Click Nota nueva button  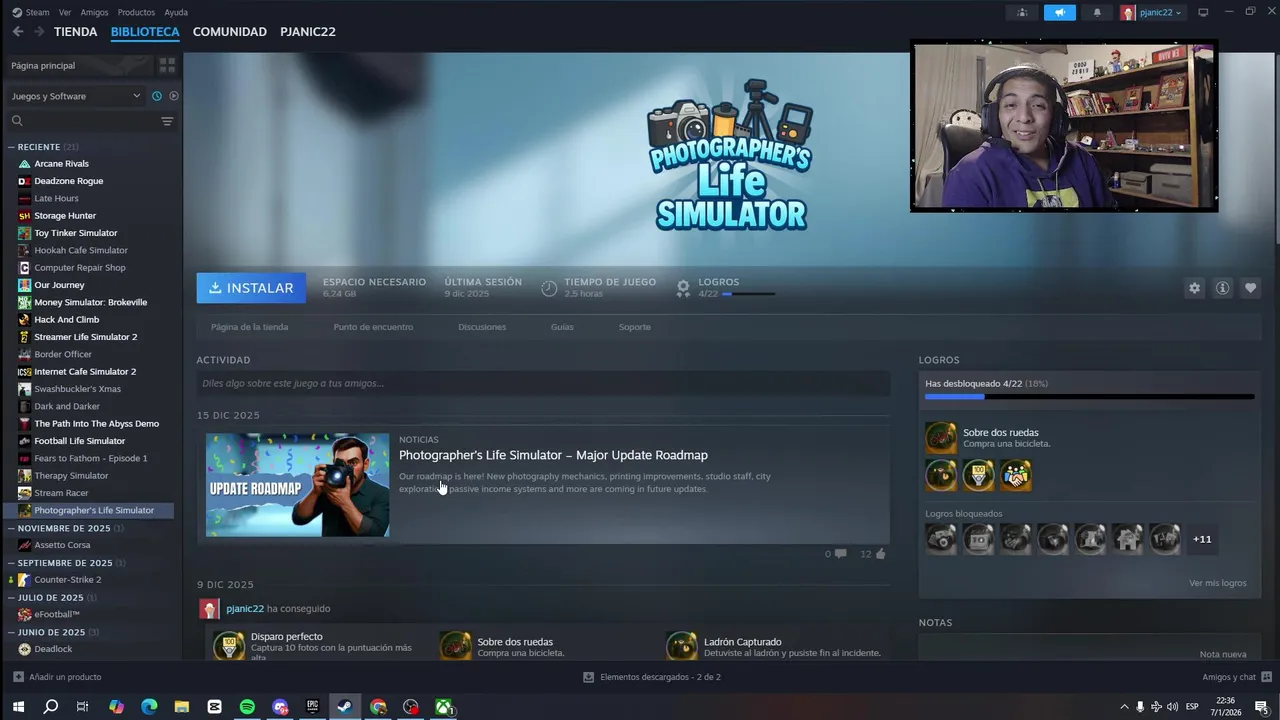coord(1223,654)
